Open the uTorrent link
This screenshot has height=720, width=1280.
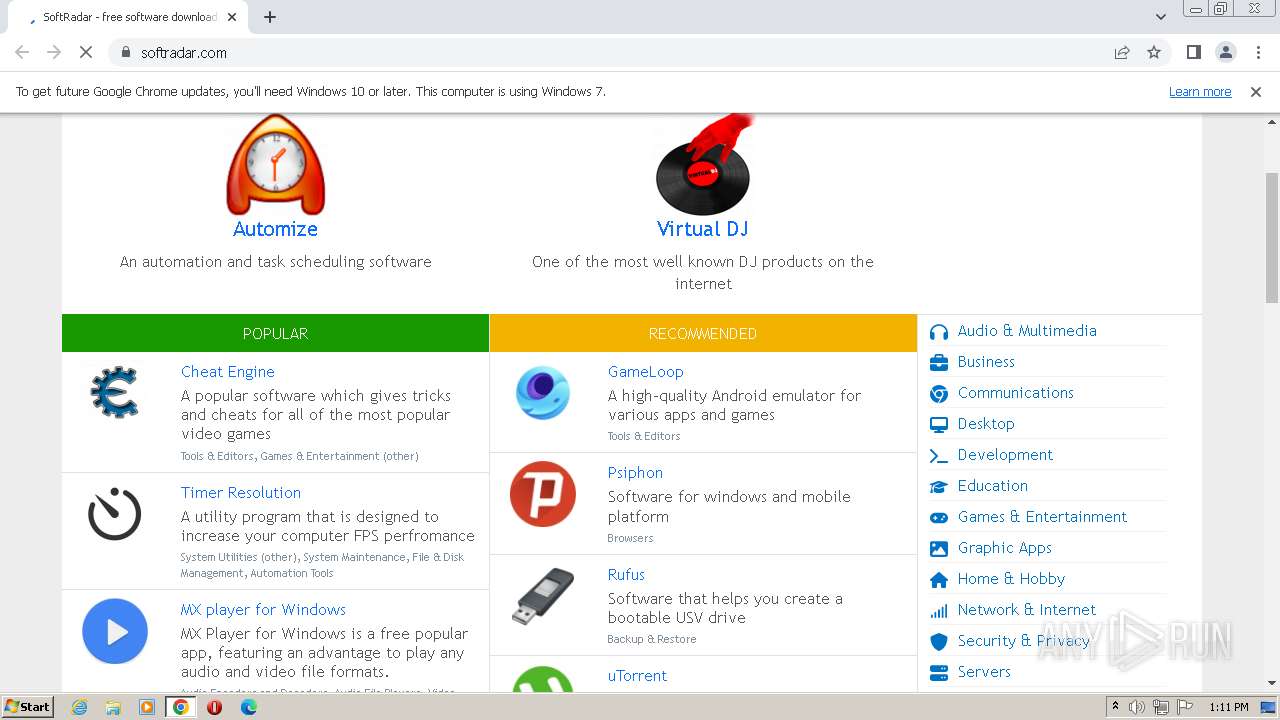click(637, 675)
